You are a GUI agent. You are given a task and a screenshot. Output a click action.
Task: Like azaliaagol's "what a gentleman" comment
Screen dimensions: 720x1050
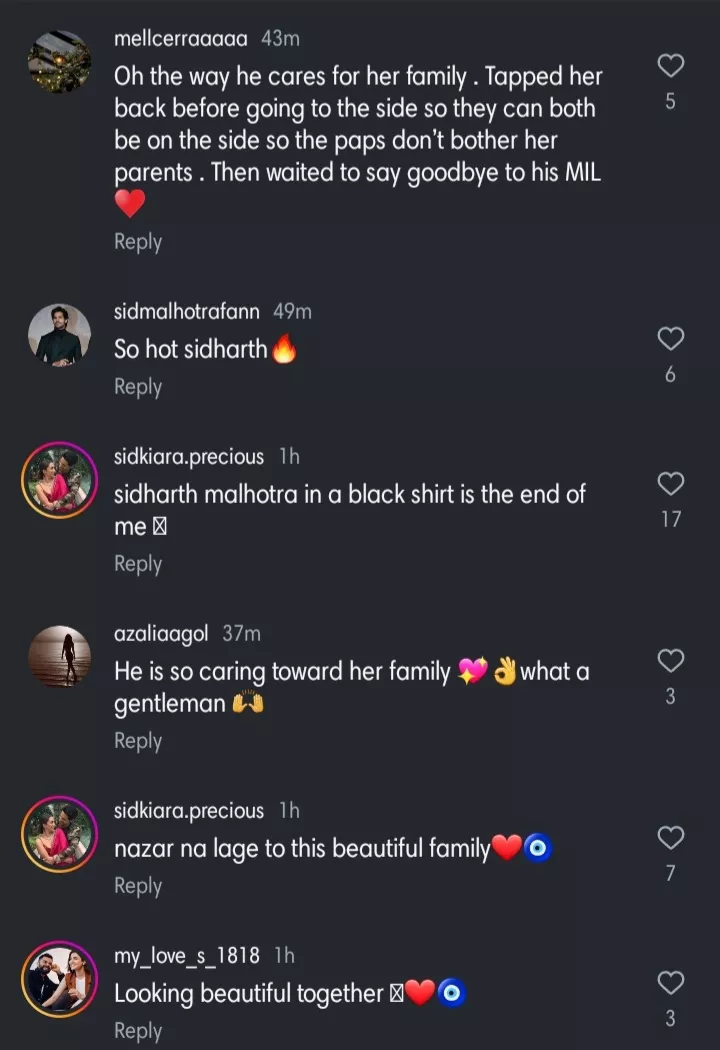(x=670, y=661)
